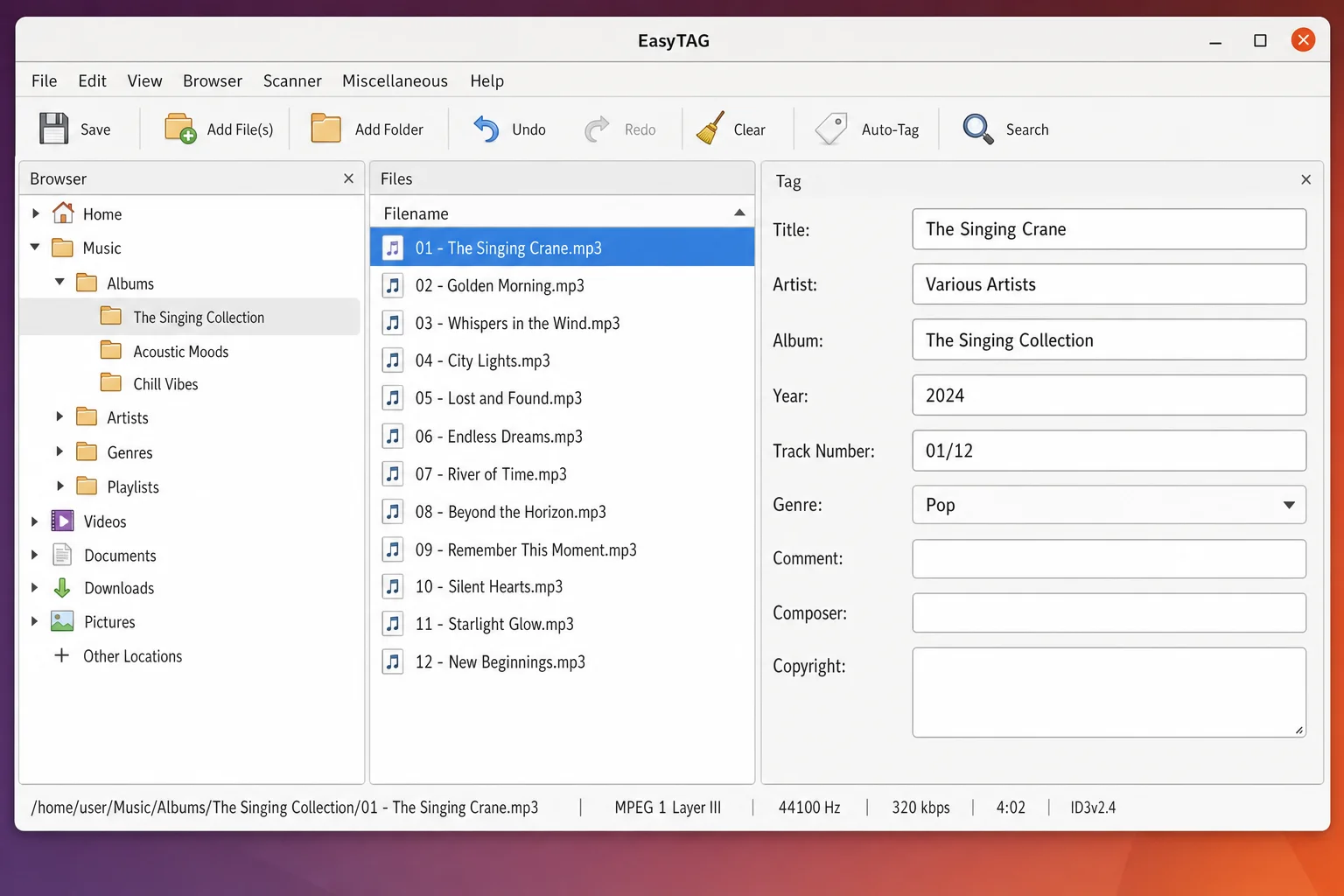Viewport: 1344px width, 896px height.
Task: Click the Copyright field resize grip
Action: tap(1299, 731)
